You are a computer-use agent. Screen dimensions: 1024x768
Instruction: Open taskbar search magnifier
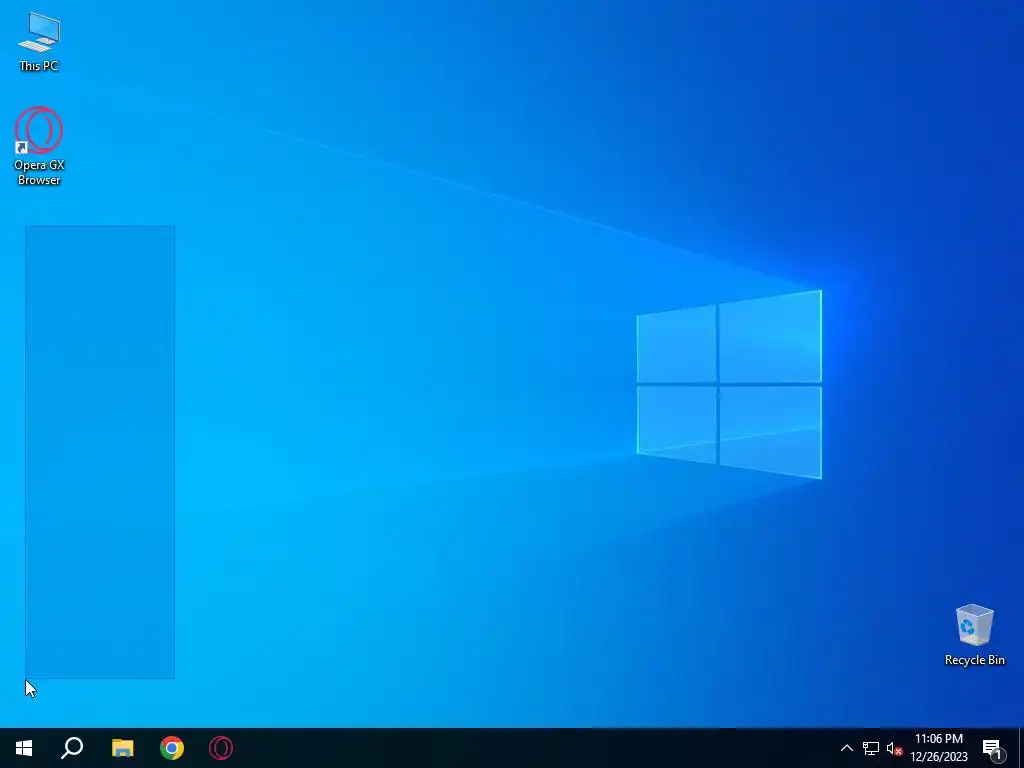click(x=72, y=748)
